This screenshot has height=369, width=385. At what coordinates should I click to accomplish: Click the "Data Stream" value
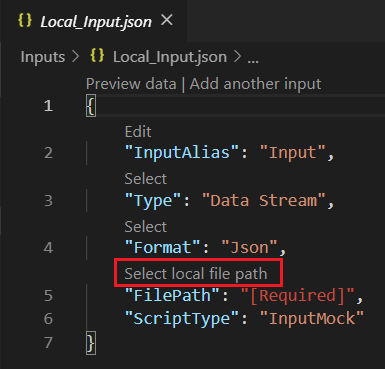tap(264, 201)
